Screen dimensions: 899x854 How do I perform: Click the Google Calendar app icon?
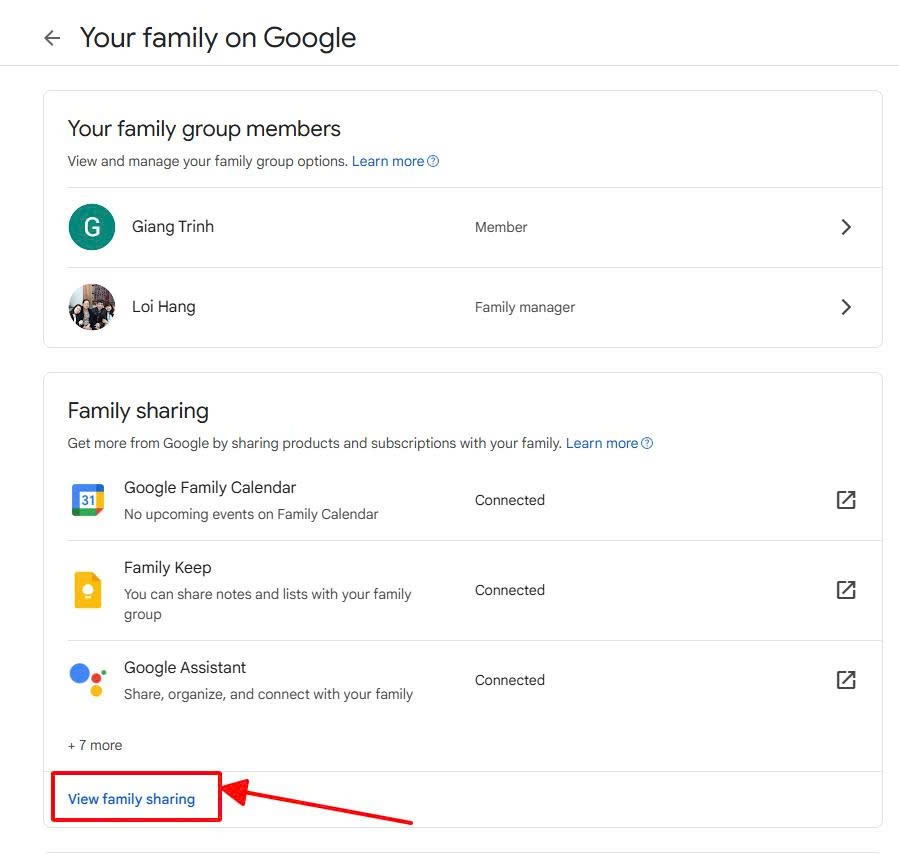tap(88, 500)
